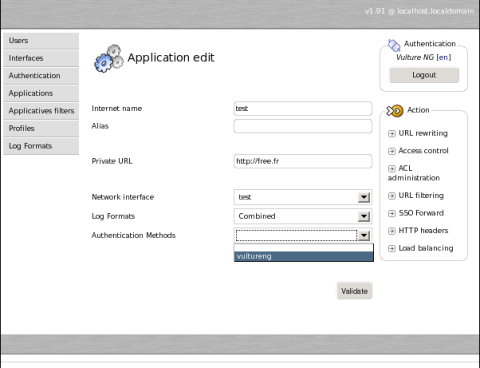Click the icon beside SSO Forward
Viewport: 480px width, 368px height.
coord(392,213)
